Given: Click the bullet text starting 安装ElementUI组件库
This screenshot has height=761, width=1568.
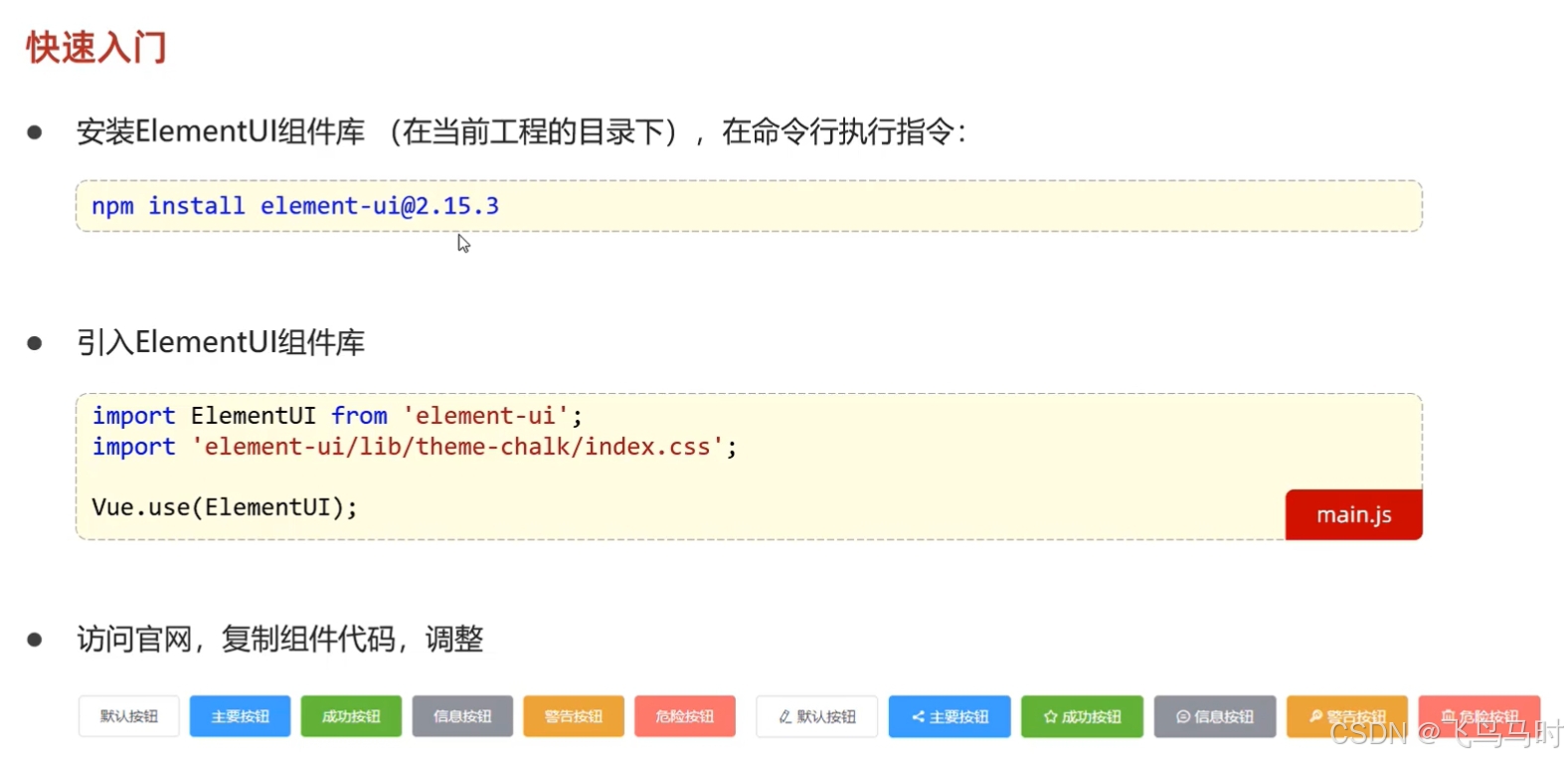Looking at the screenshot, I should 521,131.
